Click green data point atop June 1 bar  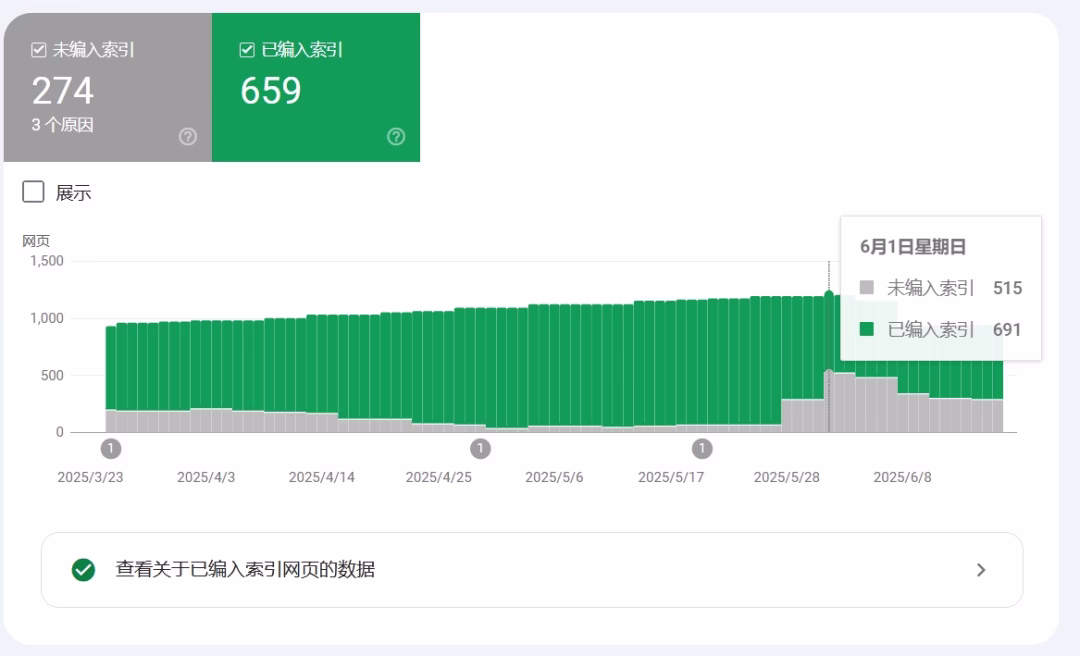pos(828,294)
